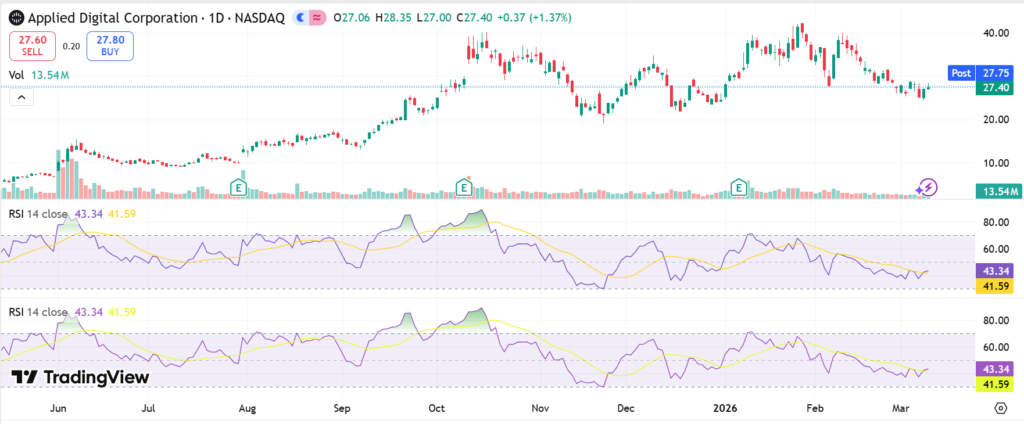The height and width of the screenshot is (424, 1024).
Task: Click the green 13.54M volume axis label
Action: [x=997, y=191]
